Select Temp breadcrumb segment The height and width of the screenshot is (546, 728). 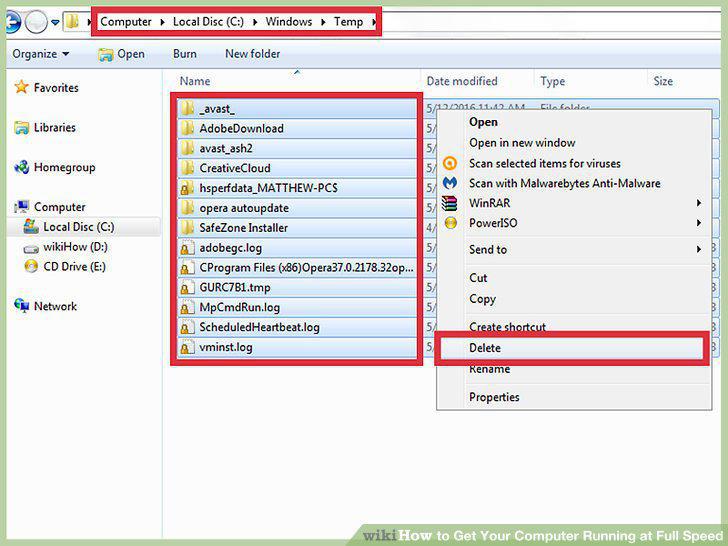pyautogui.click(x=348, y=22)
